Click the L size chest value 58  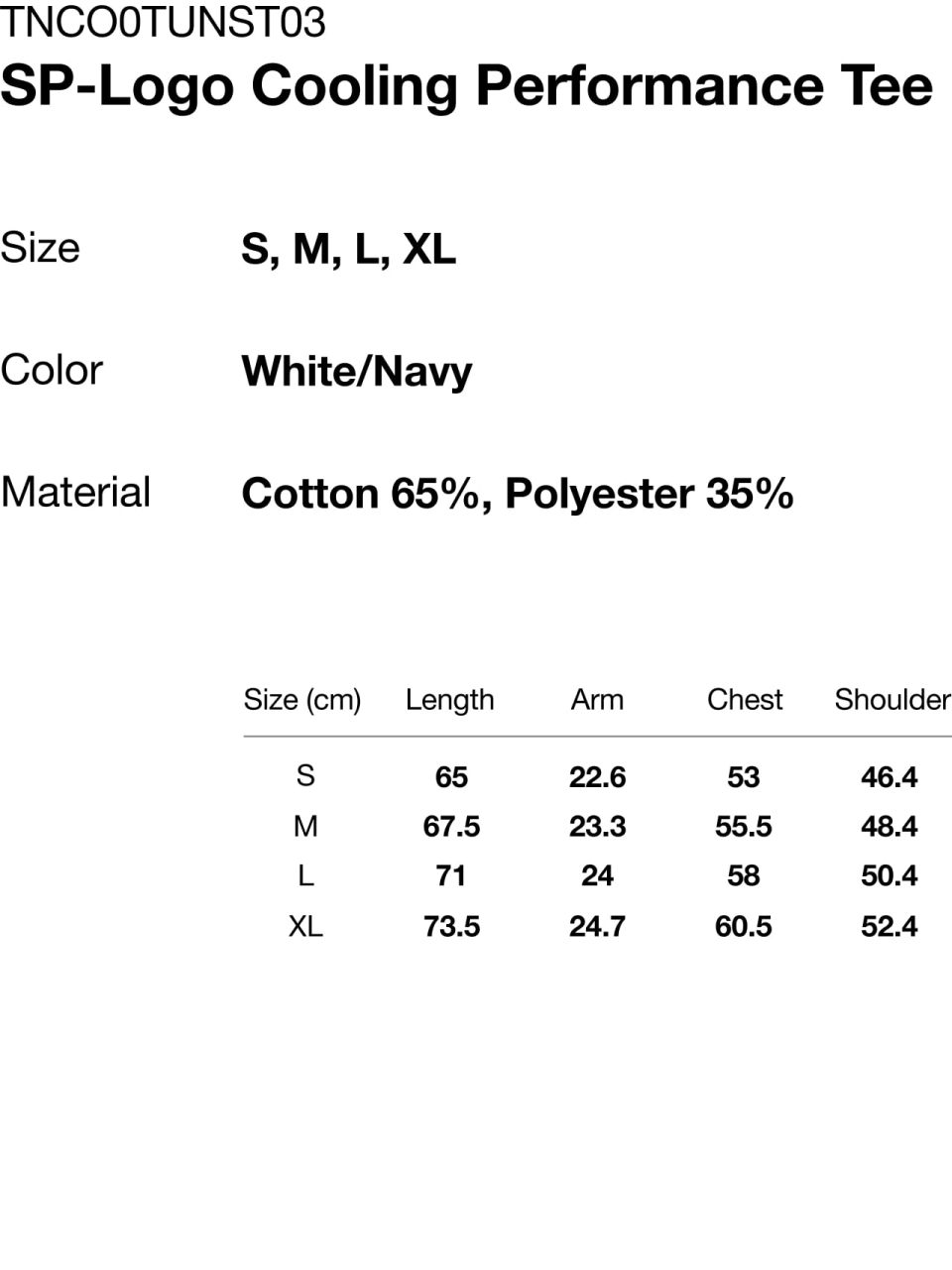pyautogui.click(x=743, y=876)
